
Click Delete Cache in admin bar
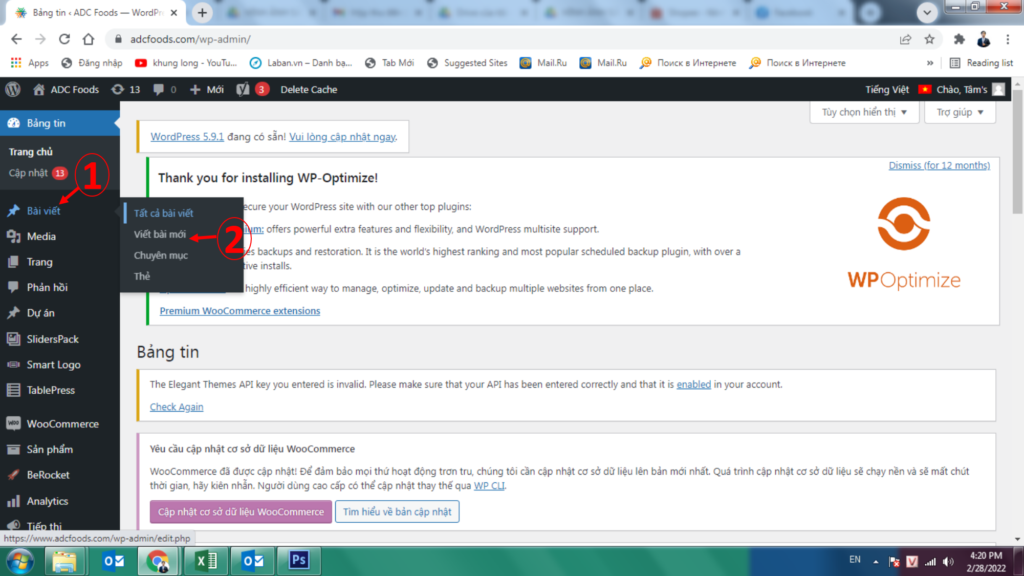(x=308, y=89)
